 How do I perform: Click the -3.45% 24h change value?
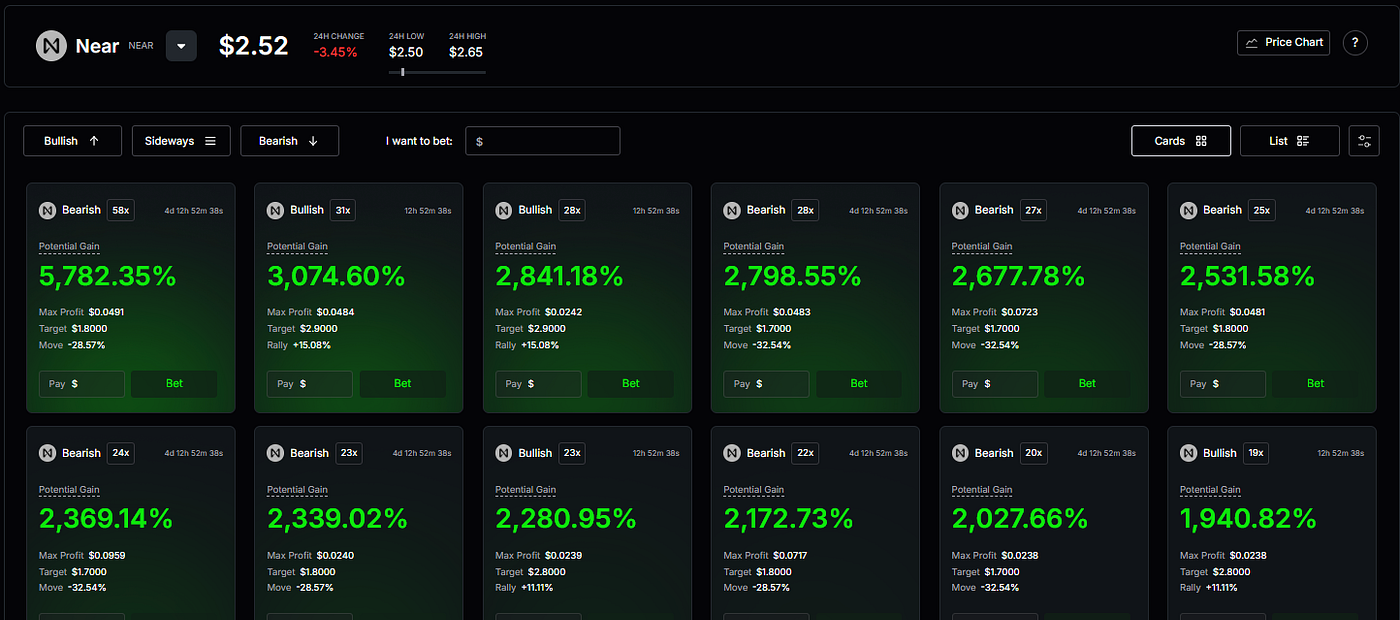point(336,52)
